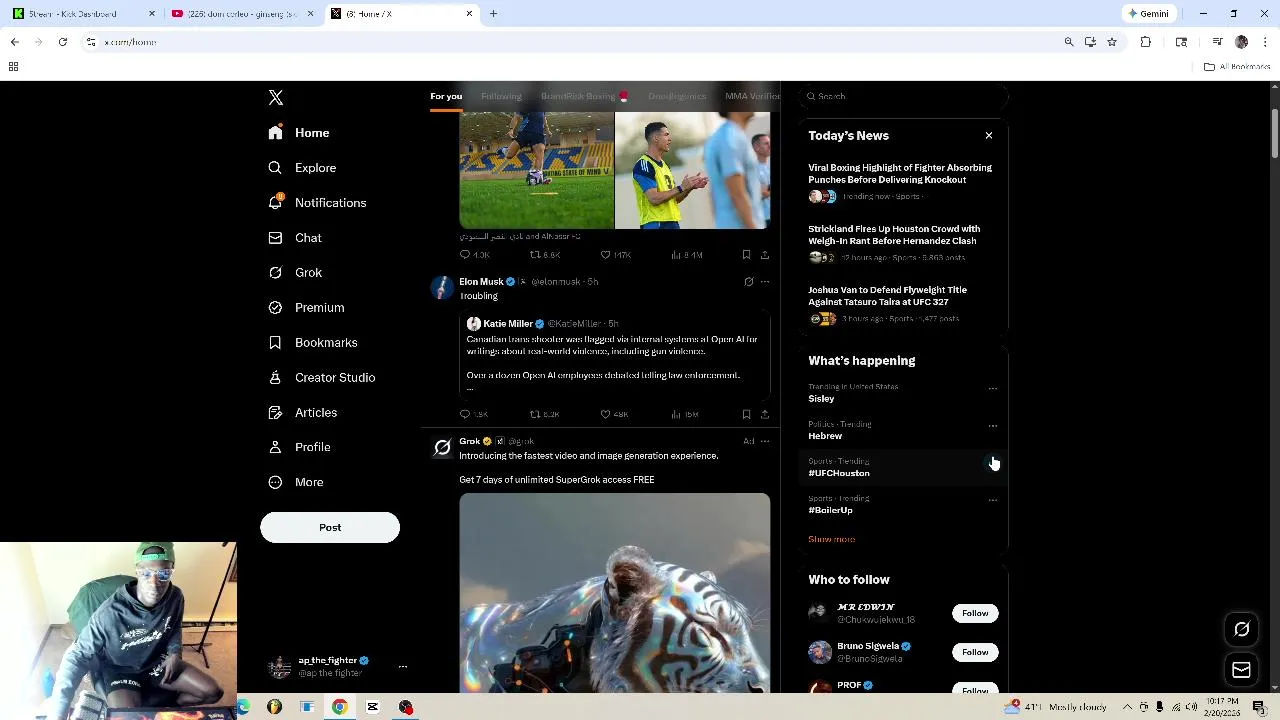Follow Bruno Sigwela
Image resolution: width=1280 pixels, height=720 pixels.
[975, 652]
